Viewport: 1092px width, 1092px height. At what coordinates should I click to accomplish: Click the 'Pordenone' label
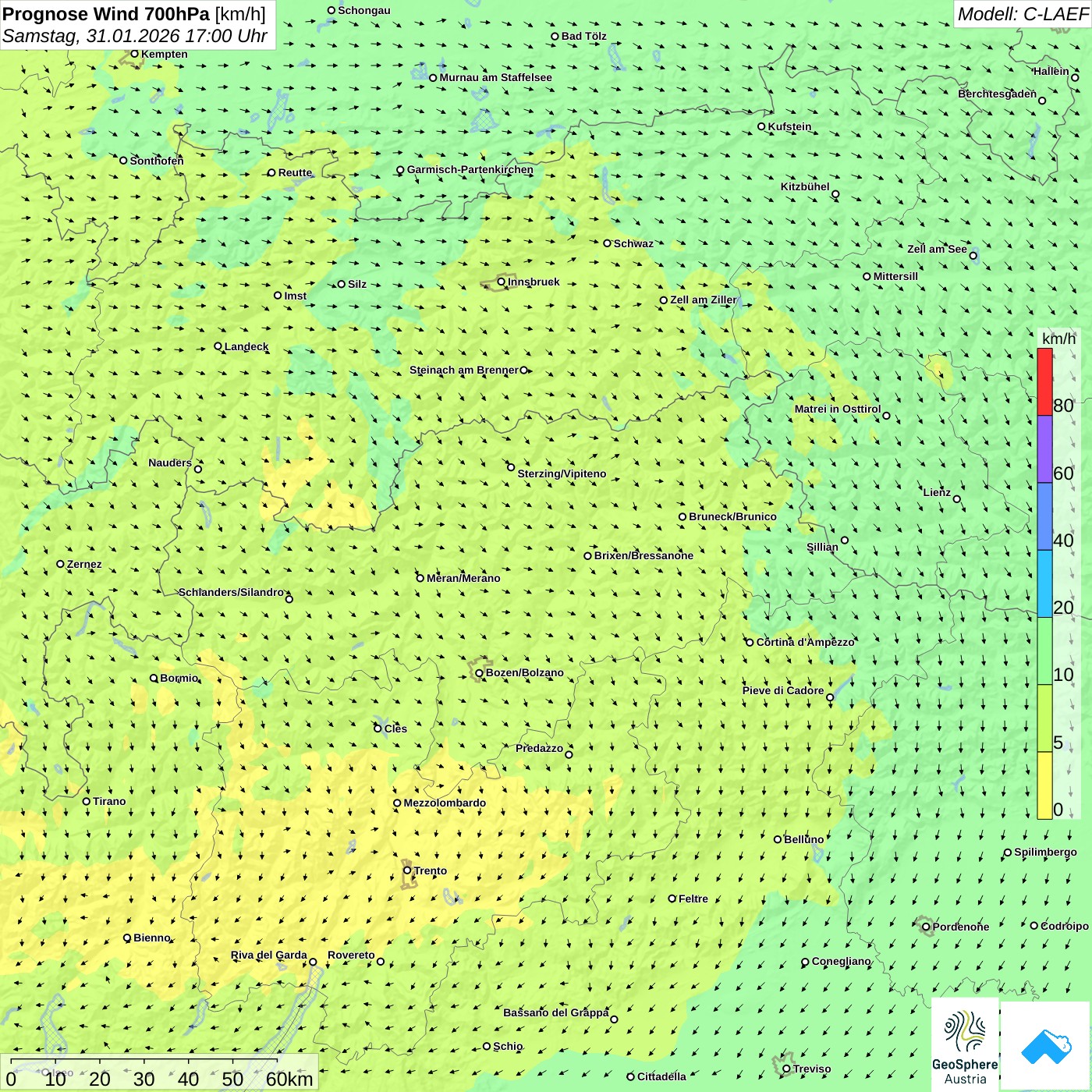pyautogui.click(x=961, y=927)
